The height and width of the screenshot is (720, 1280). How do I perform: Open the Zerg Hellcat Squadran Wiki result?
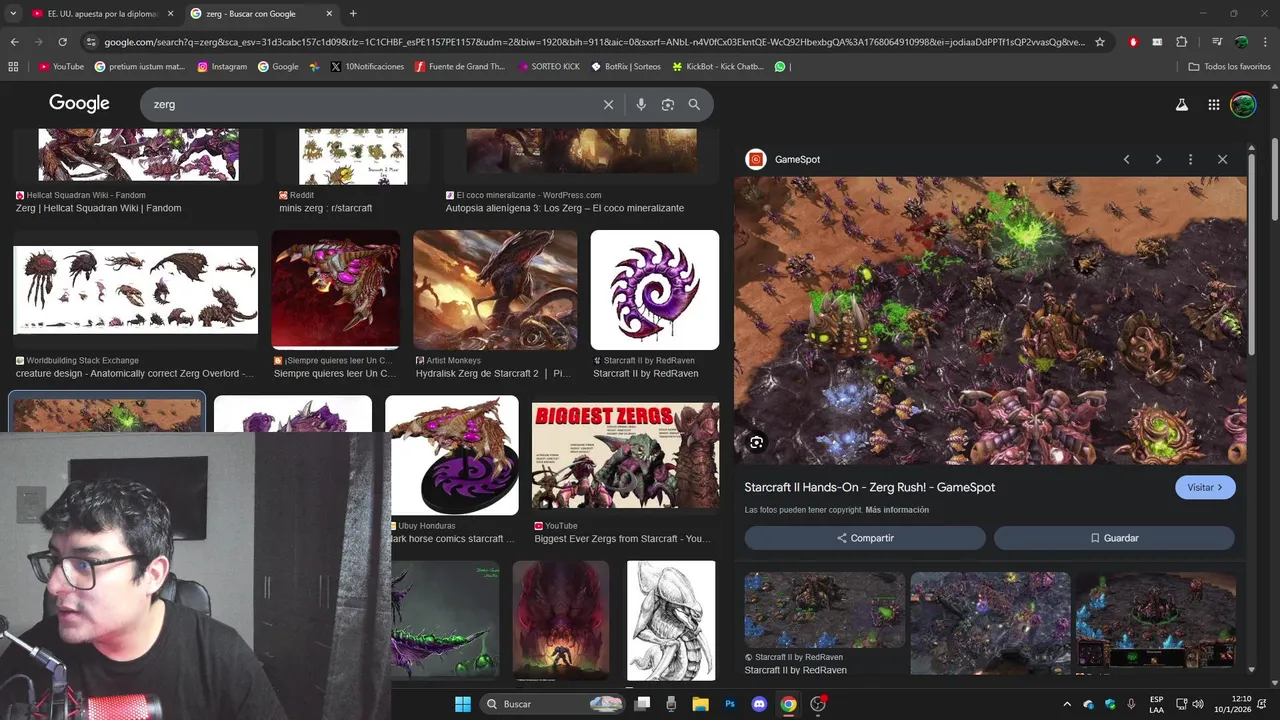(x=98, y=208)
